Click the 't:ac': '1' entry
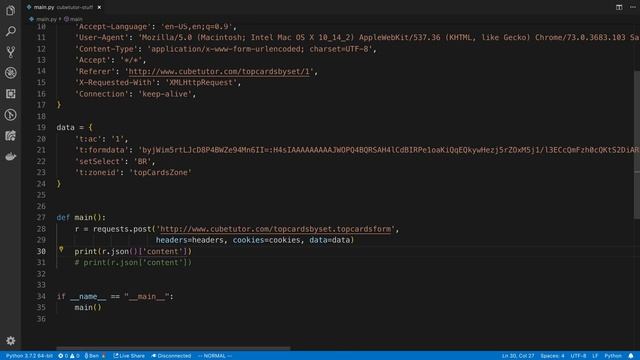This screenshot has width=640, height=360. (102, 139)
